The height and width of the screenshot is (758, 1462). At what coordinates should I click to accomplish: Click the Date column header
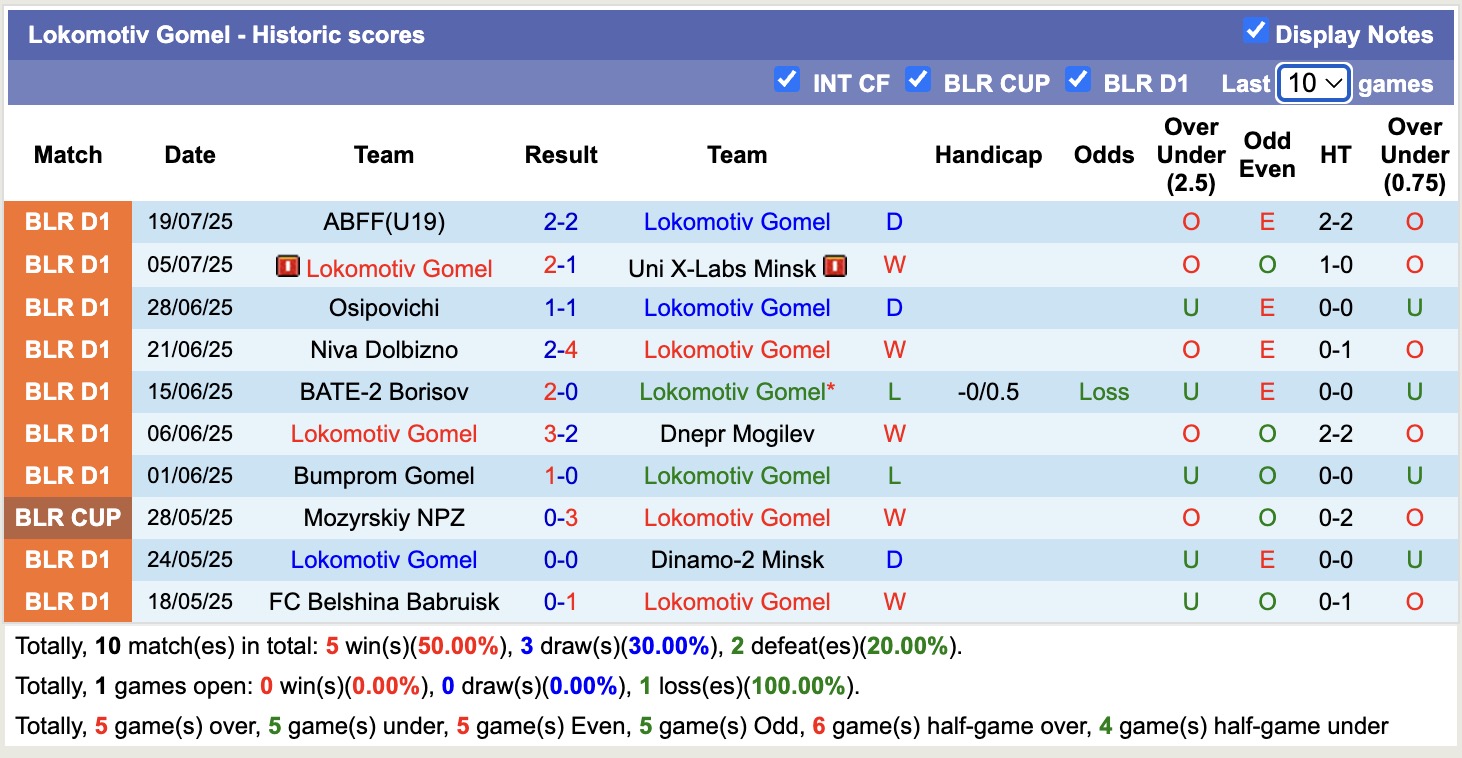[x=189, y=155]
